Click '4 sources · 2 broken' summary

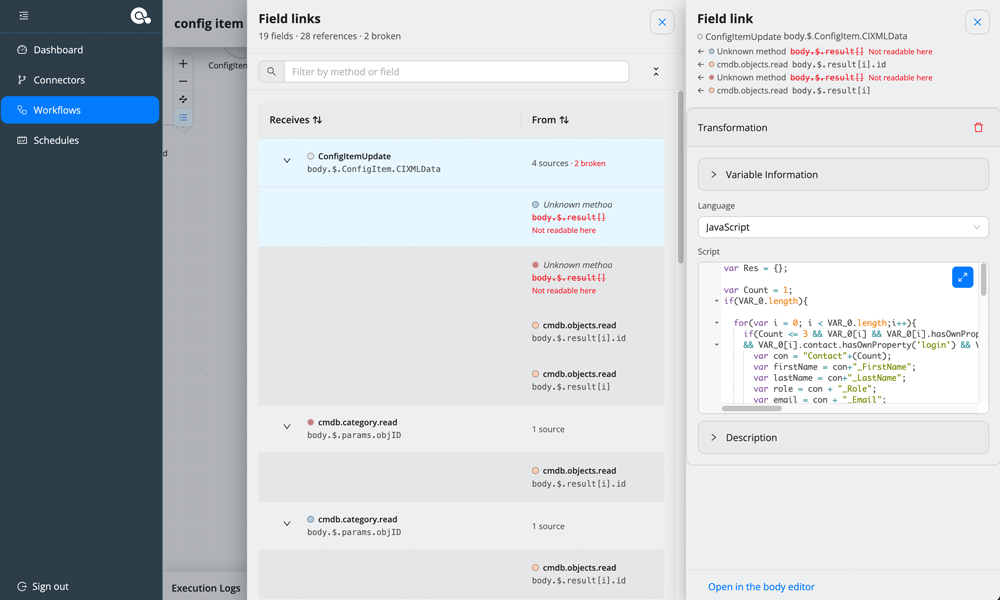(568, 163)
